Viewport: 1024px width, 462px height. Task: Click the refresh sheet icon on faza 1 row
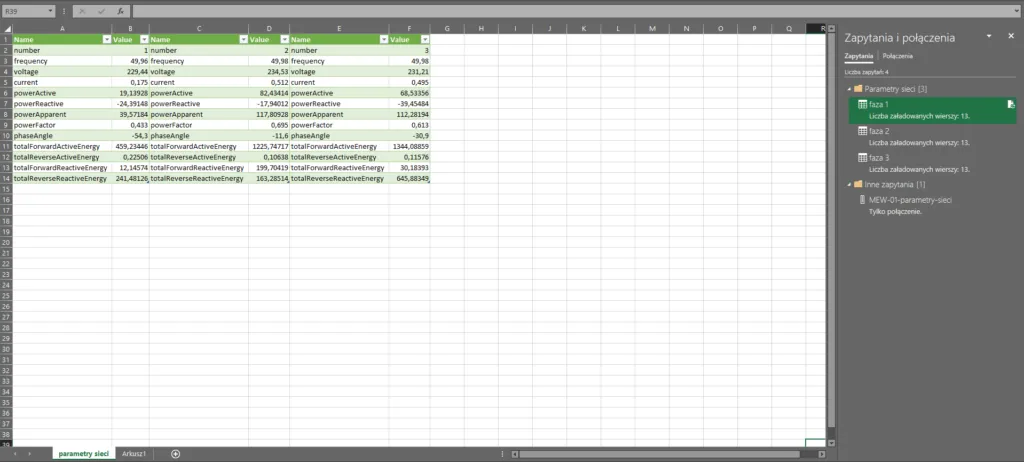(1011, 105)
